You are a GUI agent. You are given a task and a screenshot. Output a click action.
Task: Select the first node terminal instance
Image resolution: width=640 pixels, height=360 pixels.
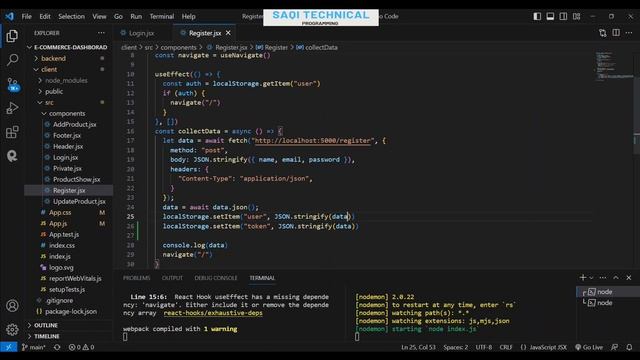[604, 292]
